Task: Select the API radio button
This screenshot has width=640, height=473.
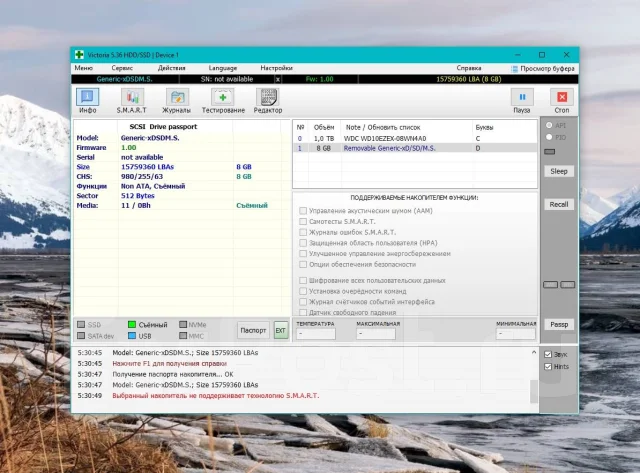Action: point(549,125)
